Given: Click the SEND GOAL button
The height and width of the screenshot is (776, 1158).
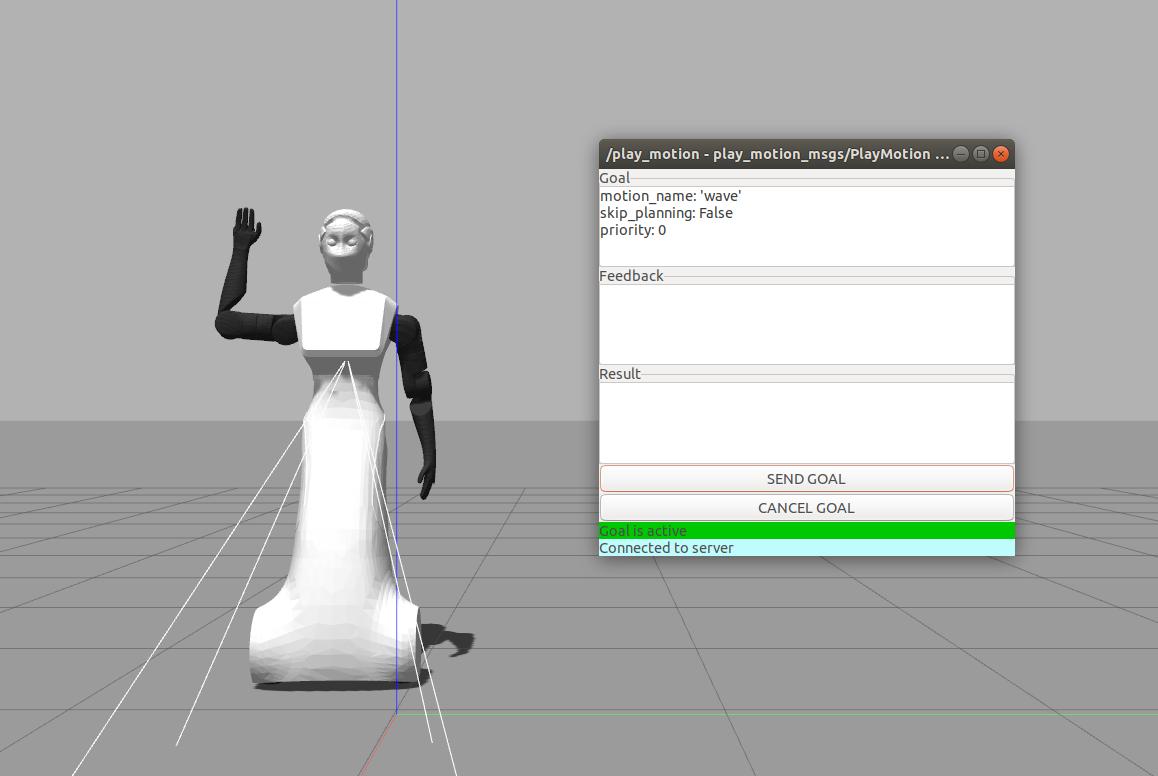Looking at the screenshot, I should tap(806, 479).
